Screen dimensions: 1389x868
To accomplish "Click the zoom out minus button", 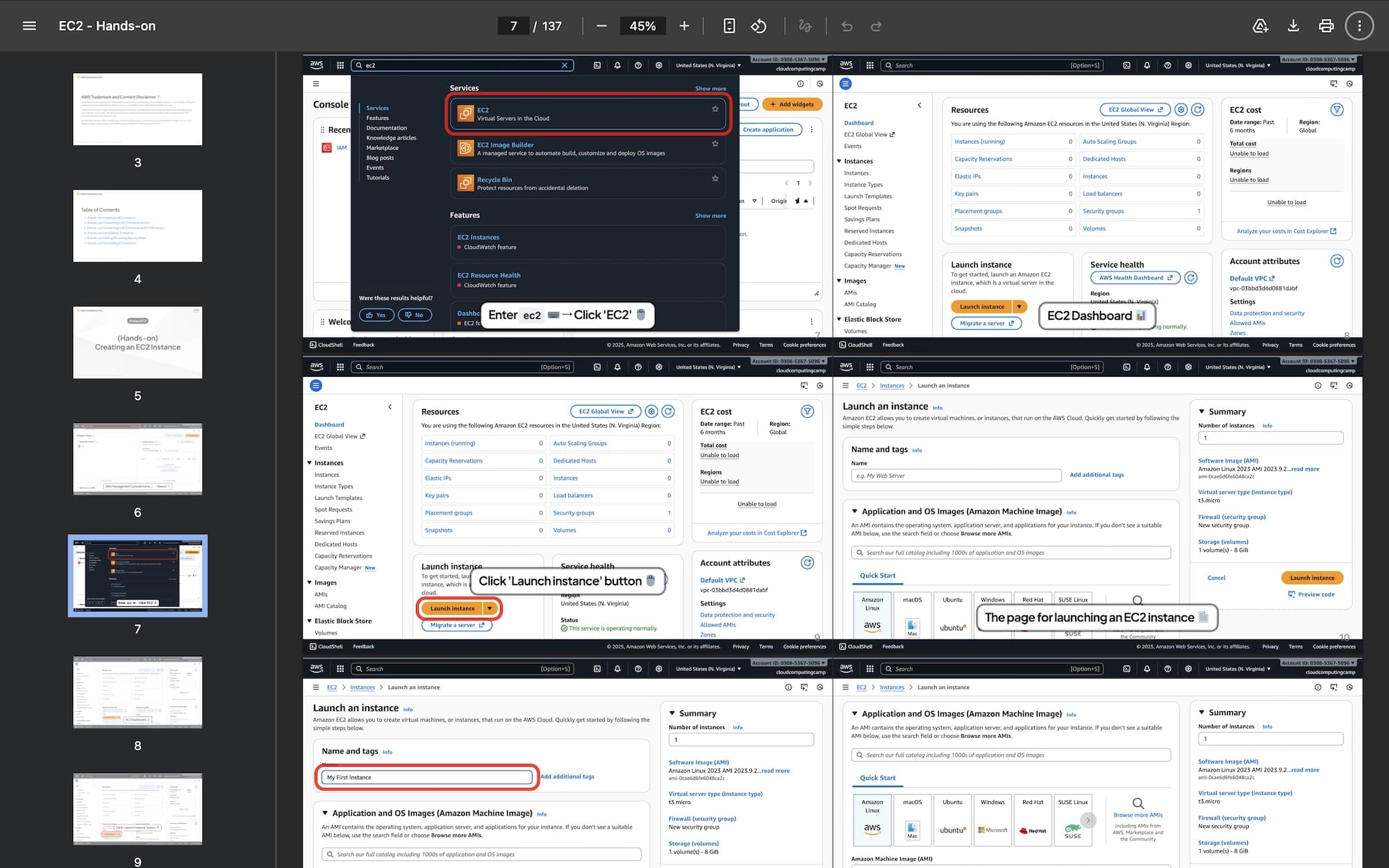I will [601, 26].
